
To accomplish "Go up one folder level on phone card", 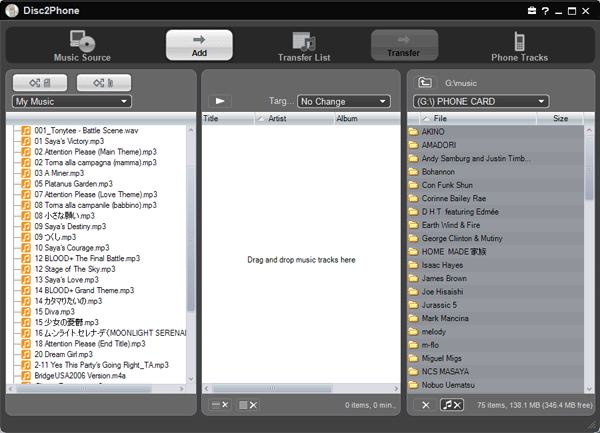I will point(425,83).
